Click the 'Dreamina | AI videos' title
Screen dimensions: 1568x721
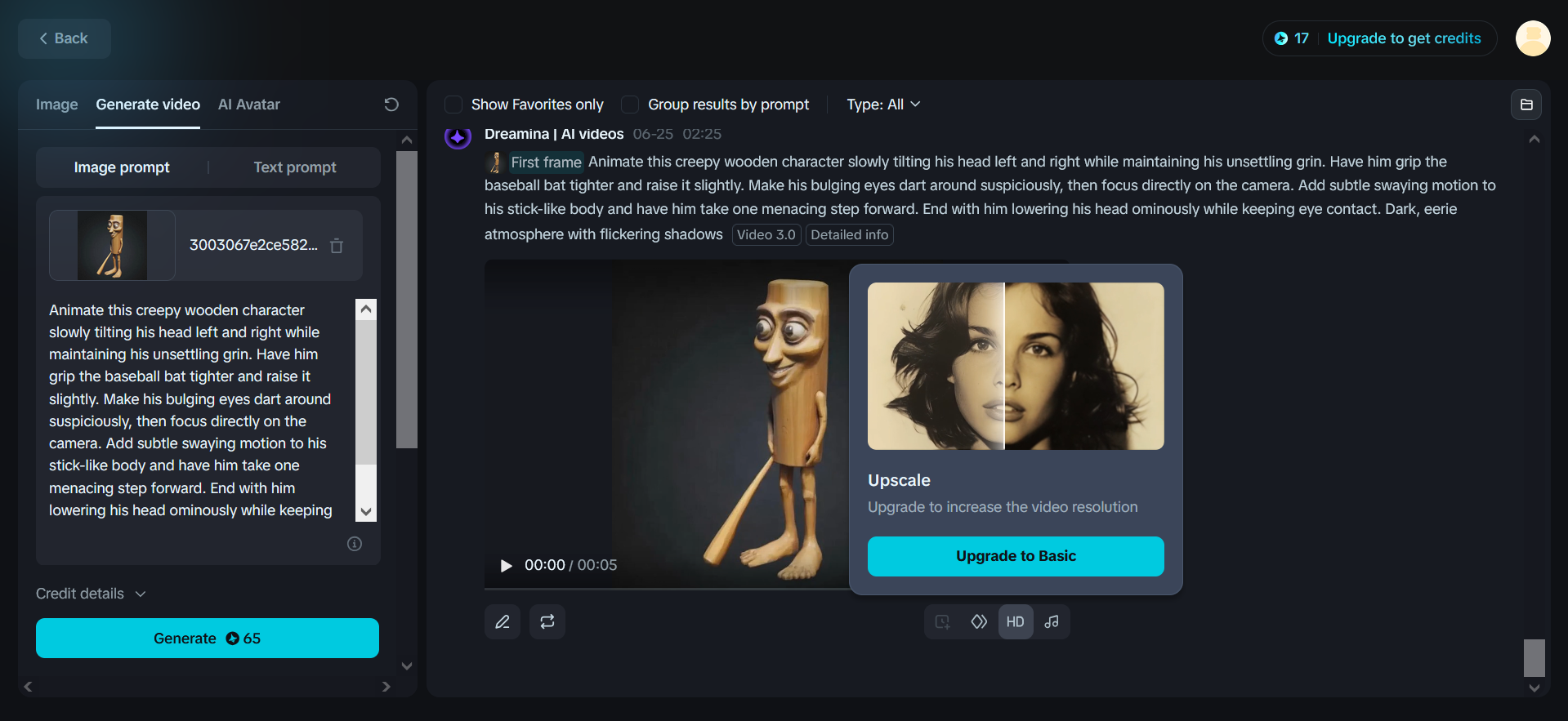point(554,134)
